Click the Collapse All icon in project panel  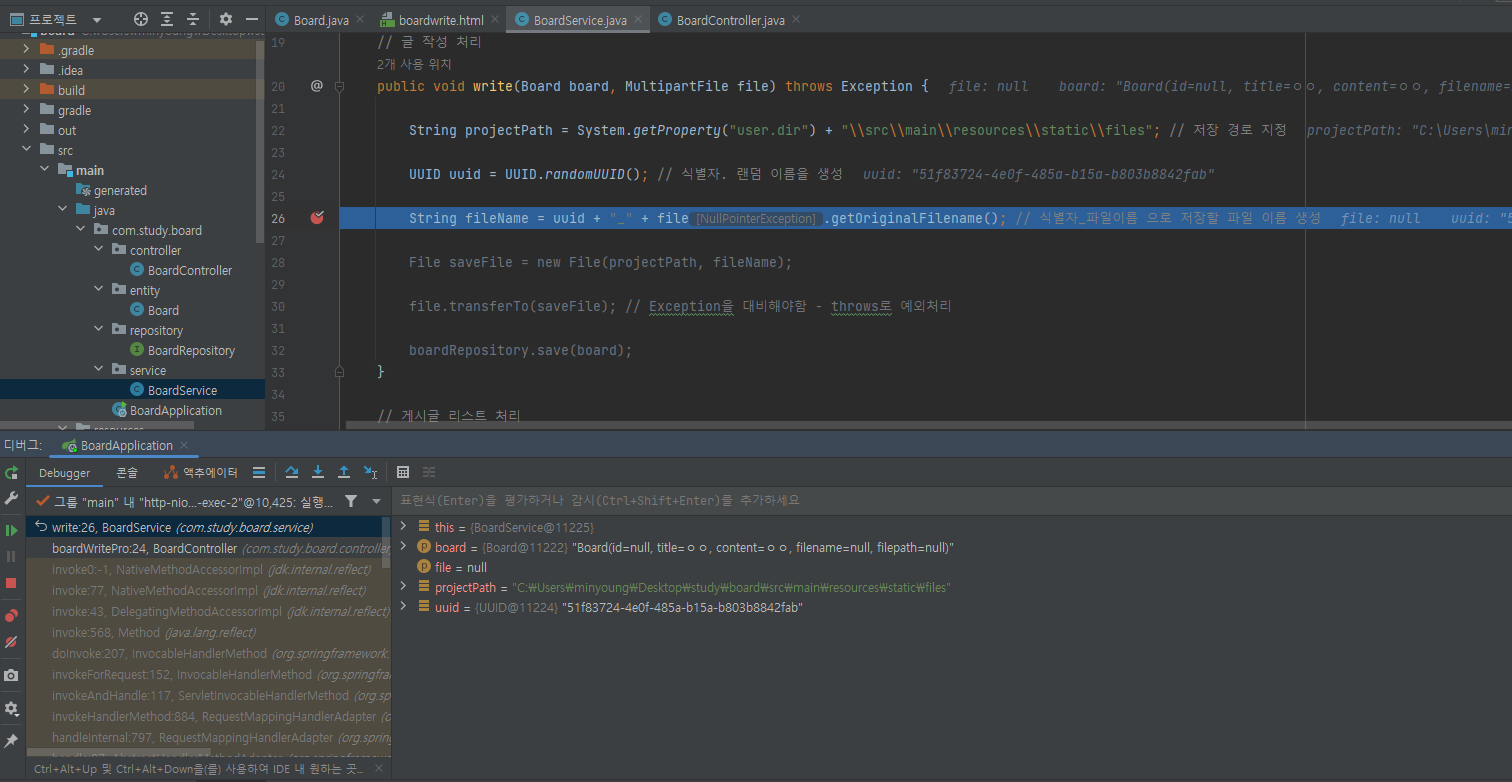193,19
